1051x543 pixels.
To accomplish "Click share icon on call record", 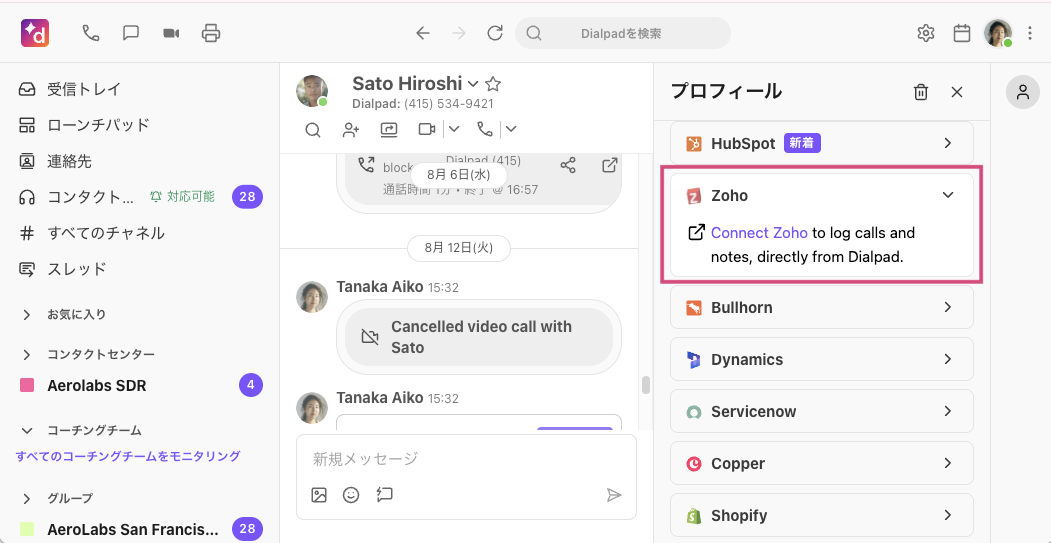I will [x=568, y=166].
